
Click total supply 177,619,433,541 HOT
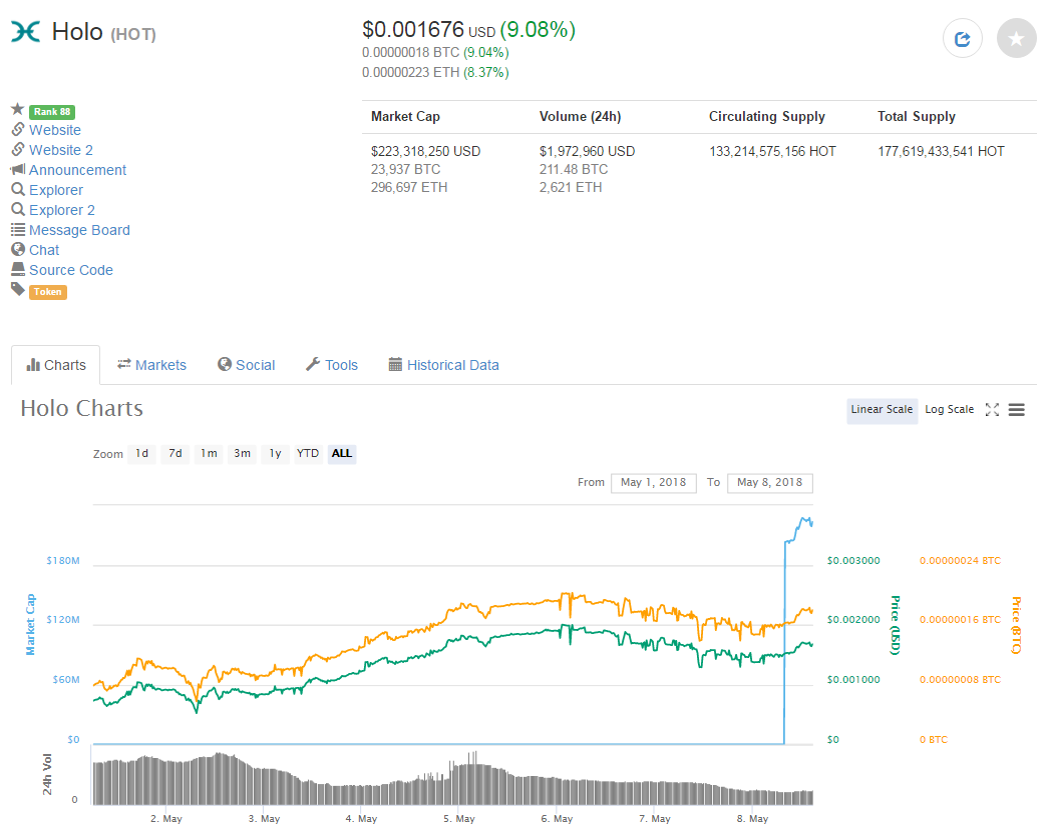pyautogui.click(x=942, y=151)
